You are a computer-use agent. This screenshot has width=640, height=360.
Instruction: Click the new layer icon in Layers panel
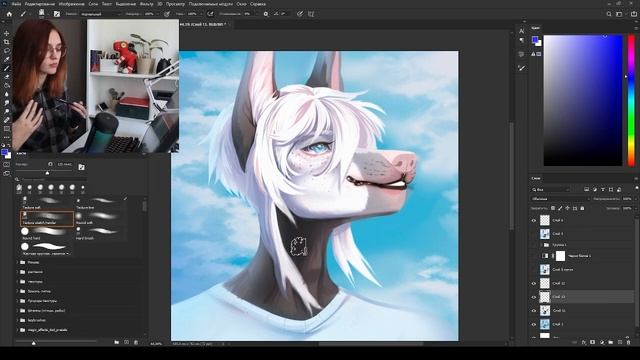(x=620, y=342)
